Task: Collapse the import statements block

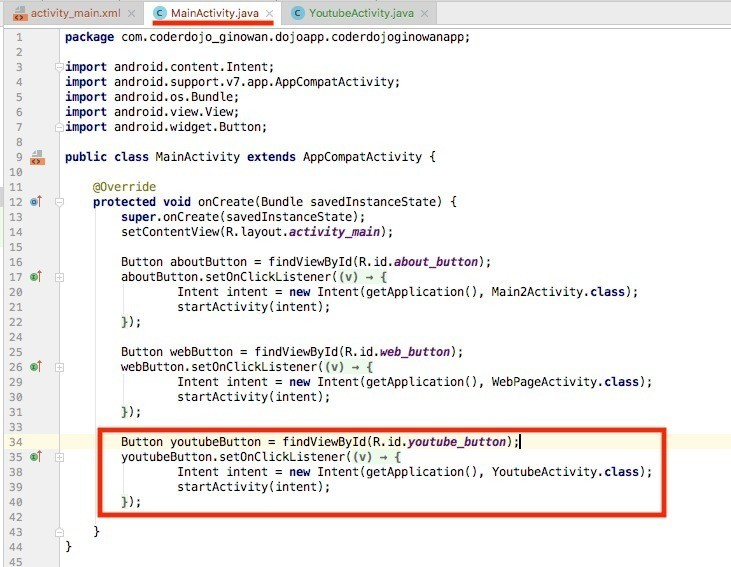Action: click(60, 67)
